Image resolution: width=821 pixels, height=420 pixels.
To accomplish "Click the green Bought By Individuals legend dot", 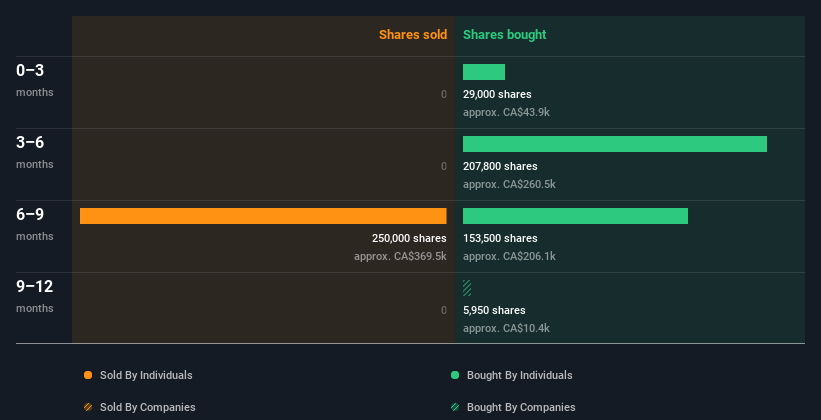I will tap(455, 375).
